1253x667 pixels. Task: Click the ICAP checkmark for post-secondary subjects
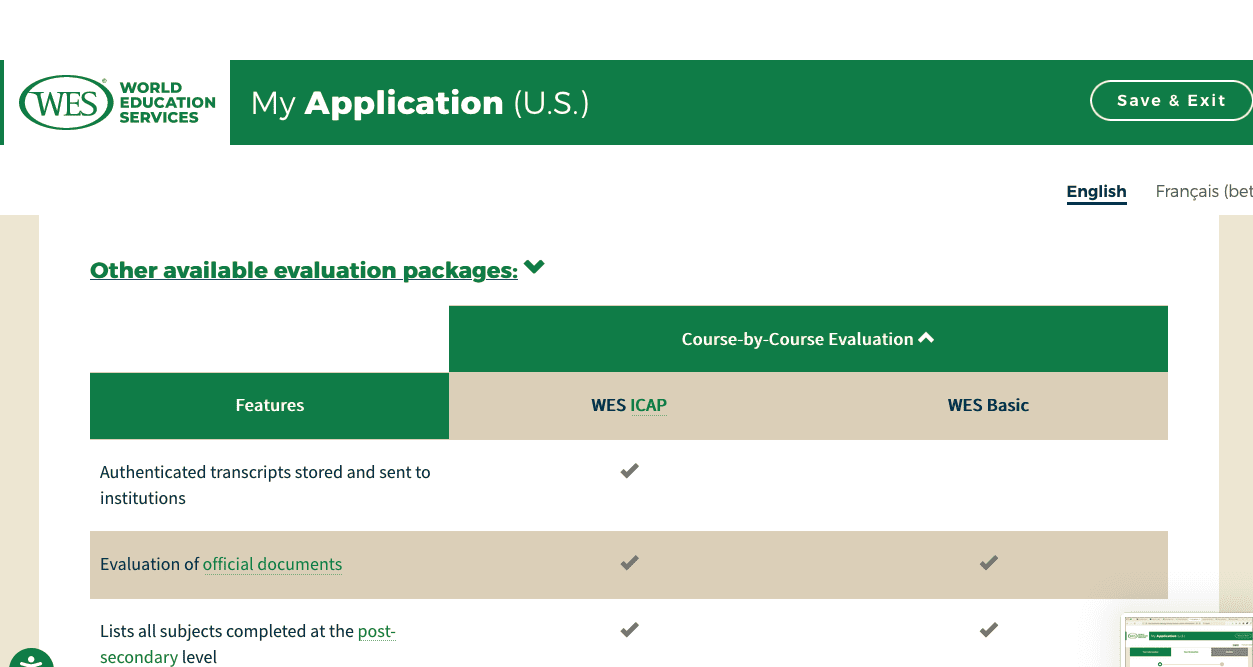coord(629,630)
